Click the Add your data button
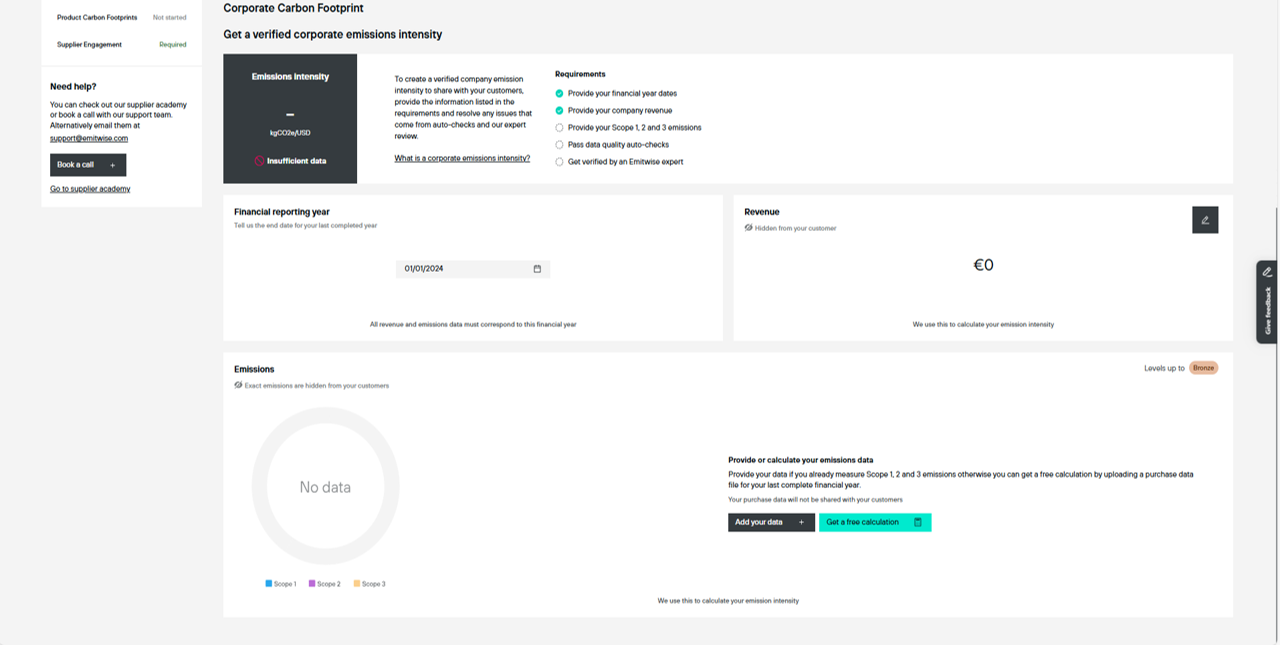The width and height of the screenshot is (1280, 645). pyautogui.click(x=770, y=522)
